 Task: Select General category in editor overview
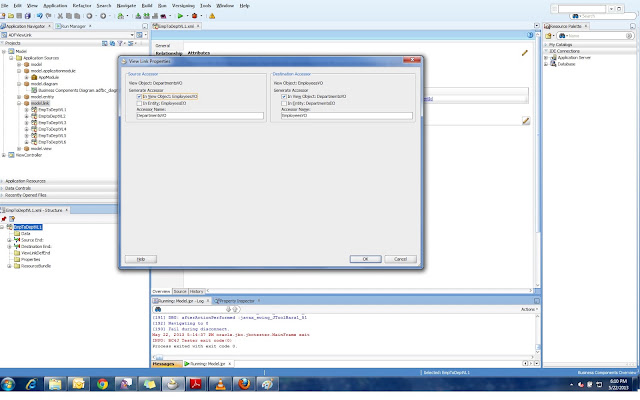point(162,46)
